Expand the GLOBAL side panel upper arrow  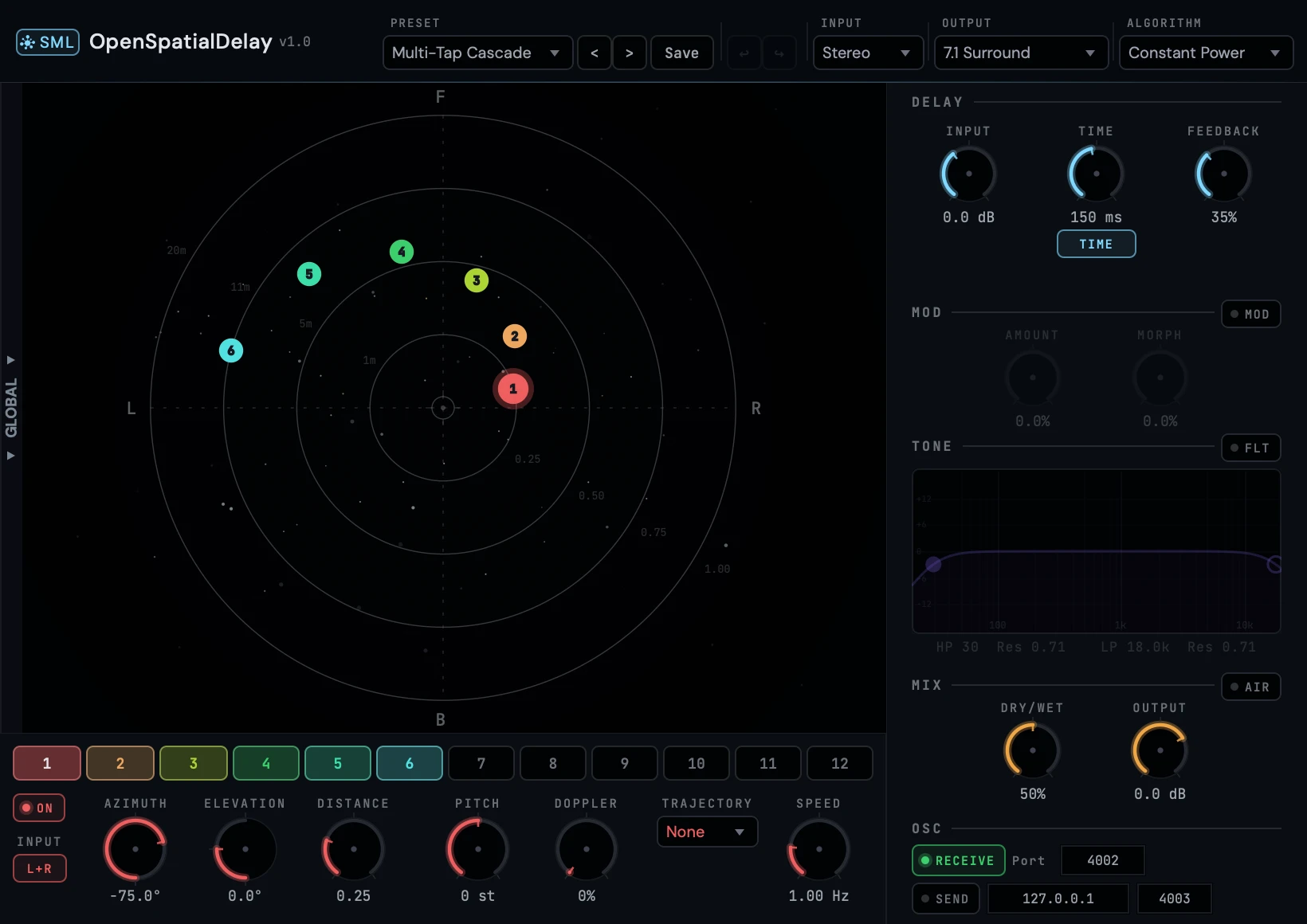point(11,360)
